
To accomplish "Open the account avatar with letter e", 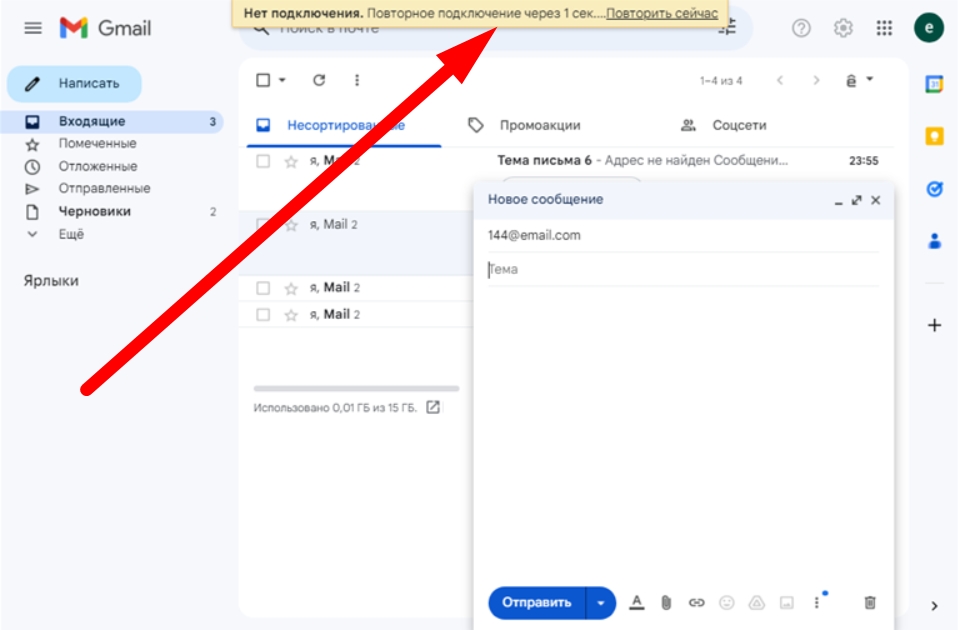I will tap(929, 28).
